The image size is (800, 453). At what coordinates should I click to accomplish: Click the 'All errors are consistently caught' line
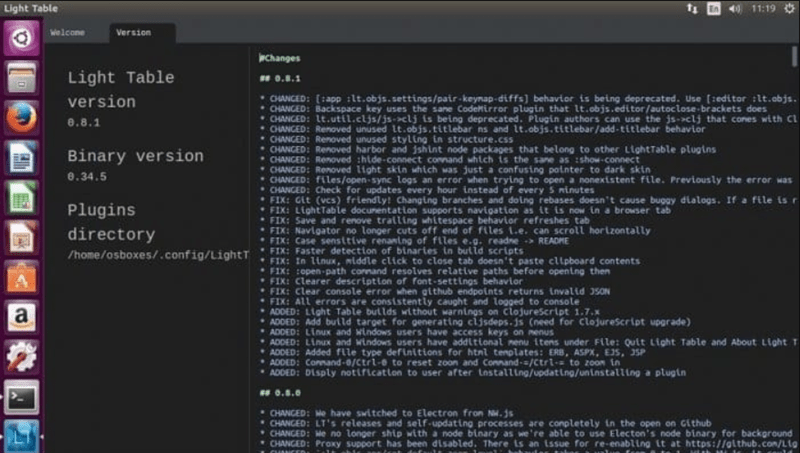pyautogui.click(x=419, y=301)
